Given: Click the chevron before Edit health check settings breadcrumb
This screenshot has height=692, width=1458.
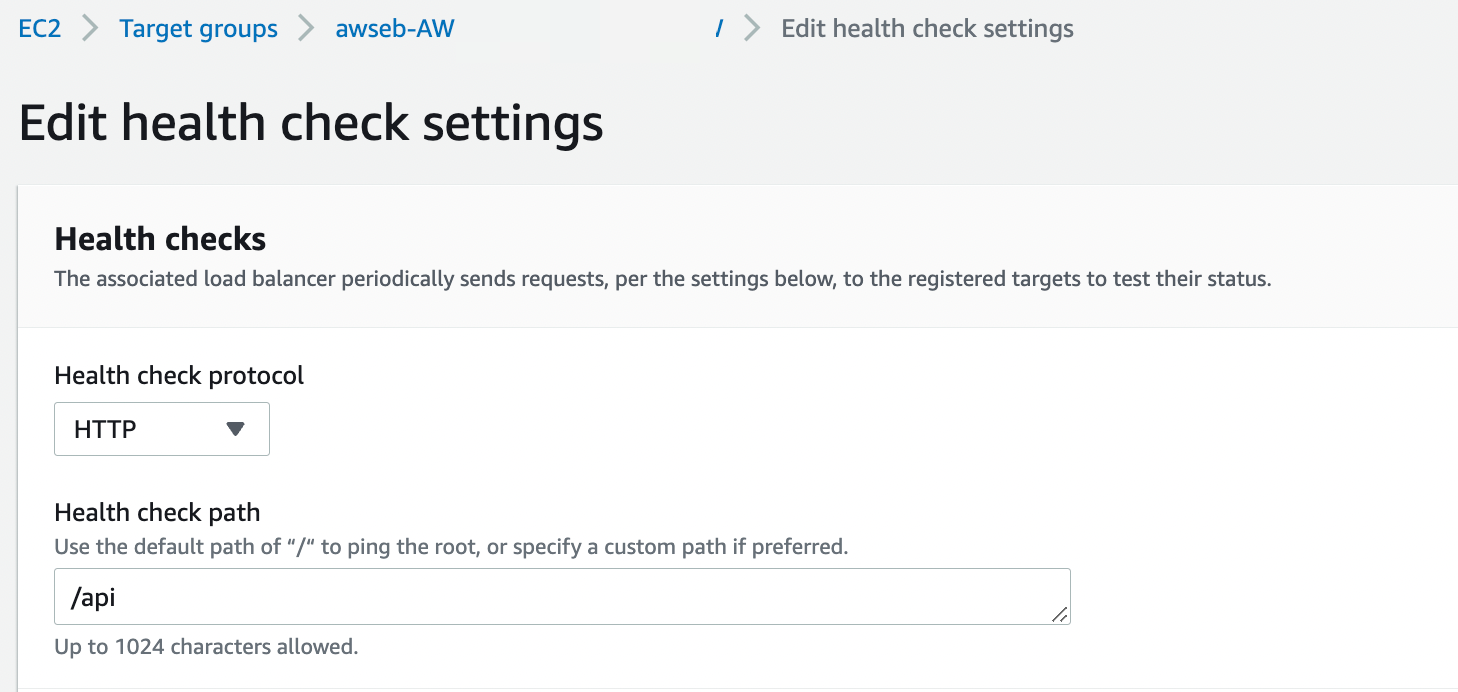Looking at the screenshot, I should [752, 29].
